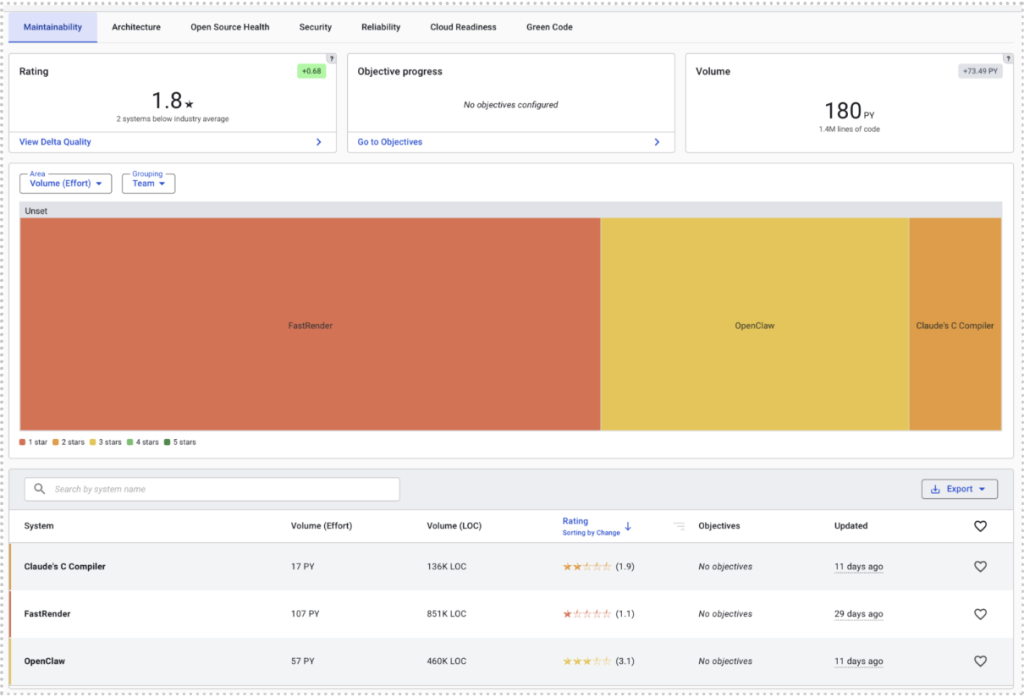This screenshot has height=697, width=1024.
Task: Open the View Delta Quality link
Action: [55, 142]
